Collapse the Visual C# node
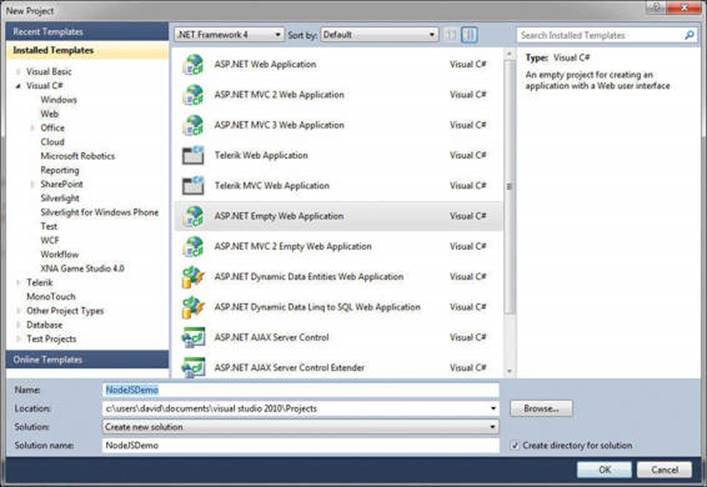This screenshot has height=487, width=707. (18, 86)
